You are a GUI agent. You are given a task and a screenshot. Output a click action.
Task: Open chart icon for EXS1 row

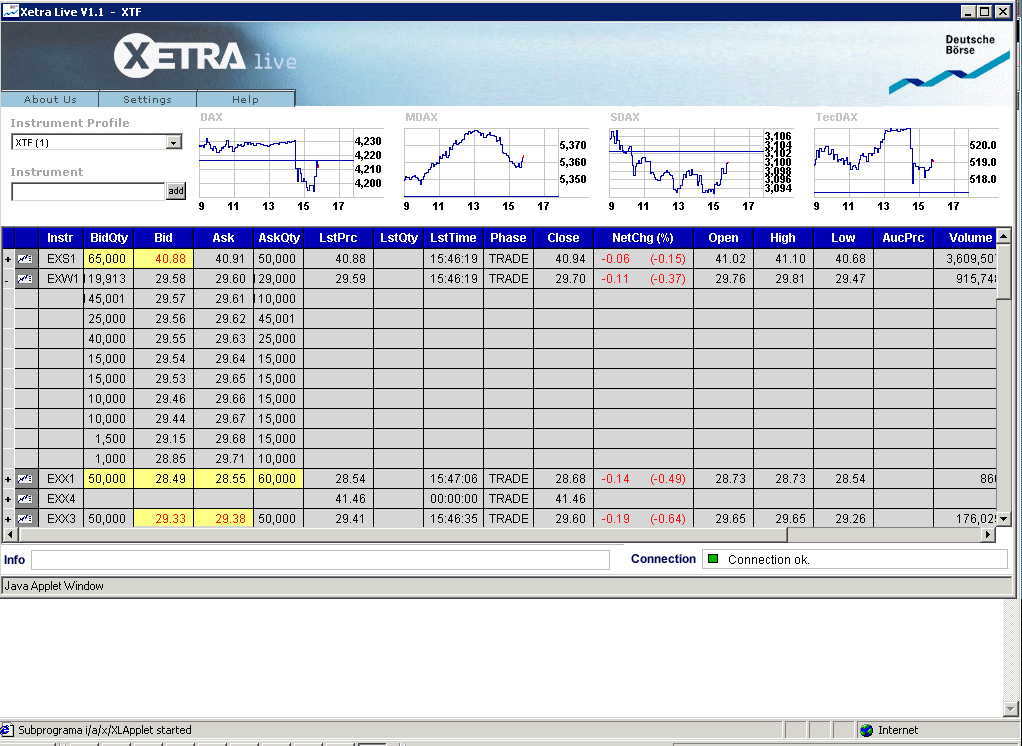[25, 259]
